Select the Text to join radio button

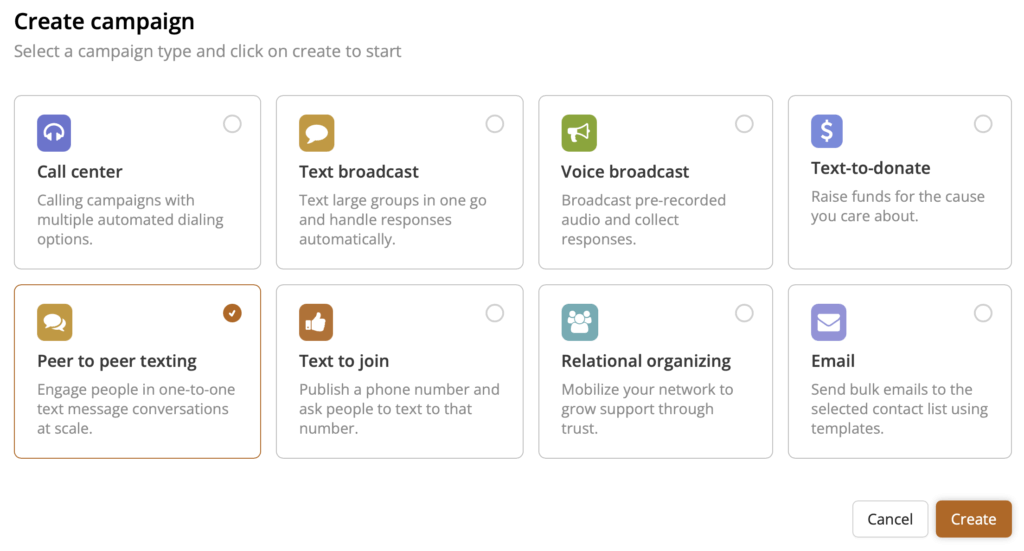495,313
